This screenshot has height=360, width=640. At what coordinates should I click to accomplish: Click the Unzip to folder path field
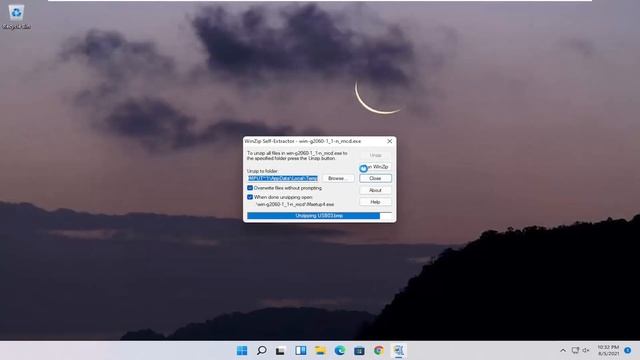pyautogui.click(x=283, y=178)
